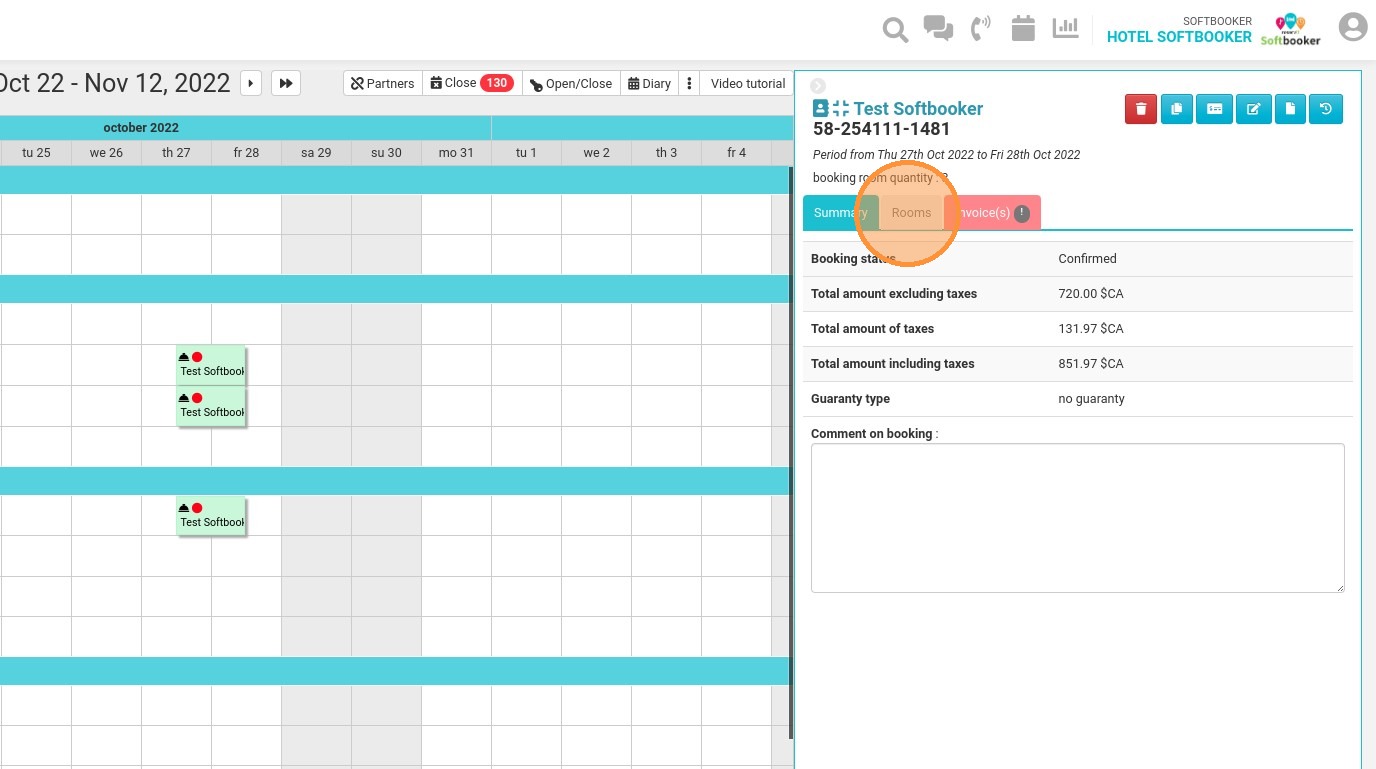
Task: Open the payment money icon button
Action: pyautogui.click(x=1214, y=109)
